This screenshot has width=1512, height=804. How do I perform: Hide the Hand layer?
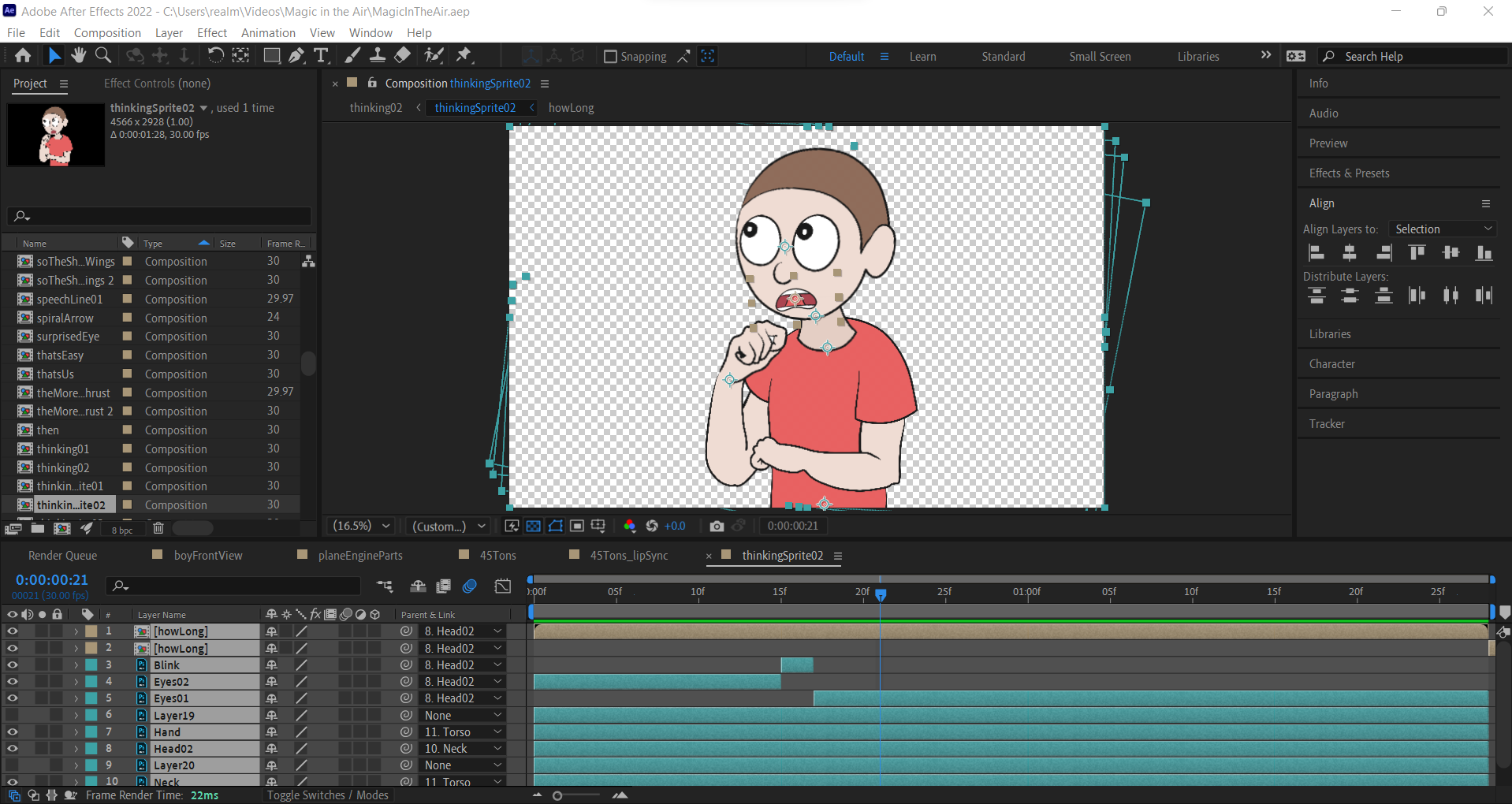[x=12, y=732]
